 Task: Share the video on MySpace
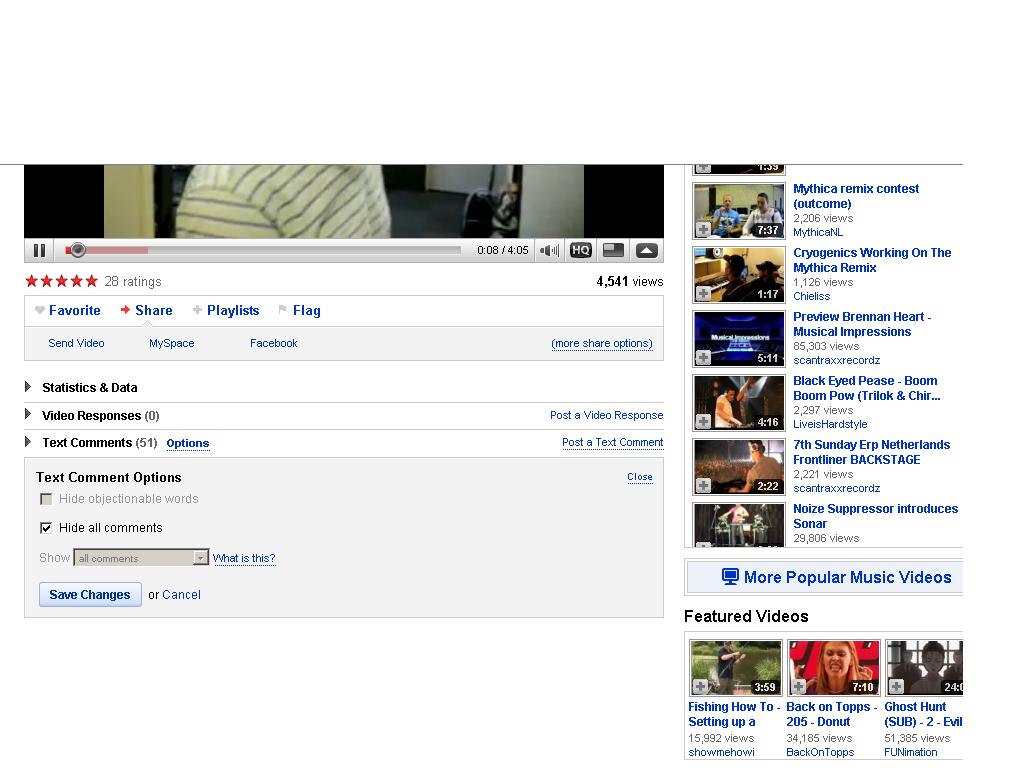point(172,344)
